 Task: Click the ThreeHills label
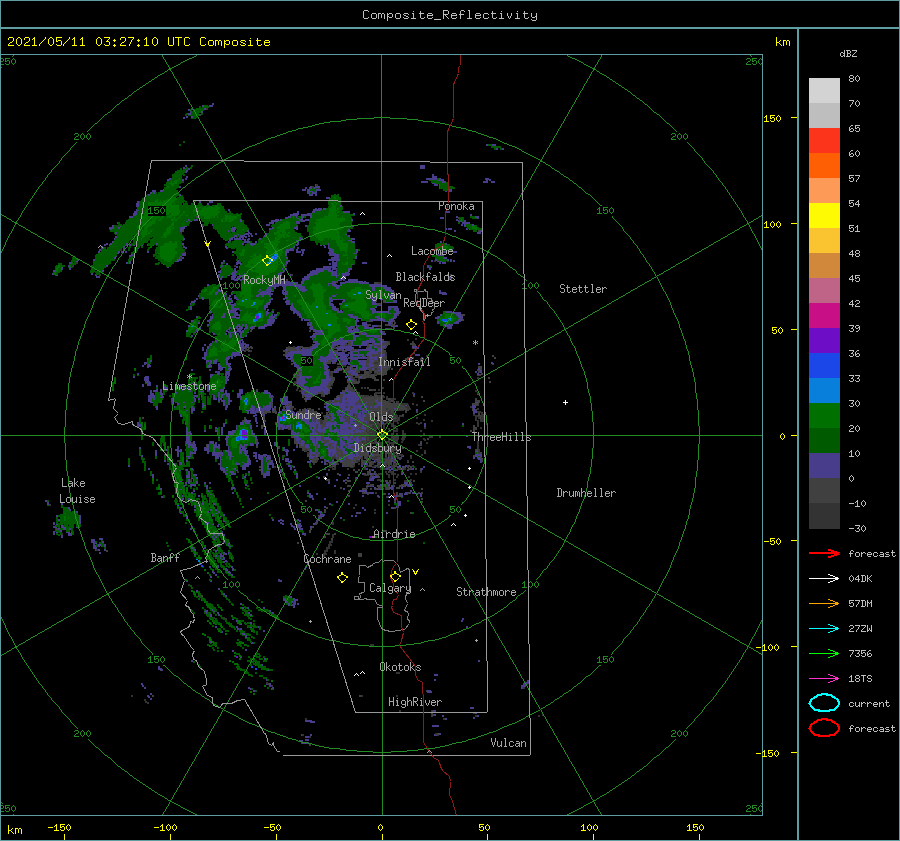coord(501,437)
